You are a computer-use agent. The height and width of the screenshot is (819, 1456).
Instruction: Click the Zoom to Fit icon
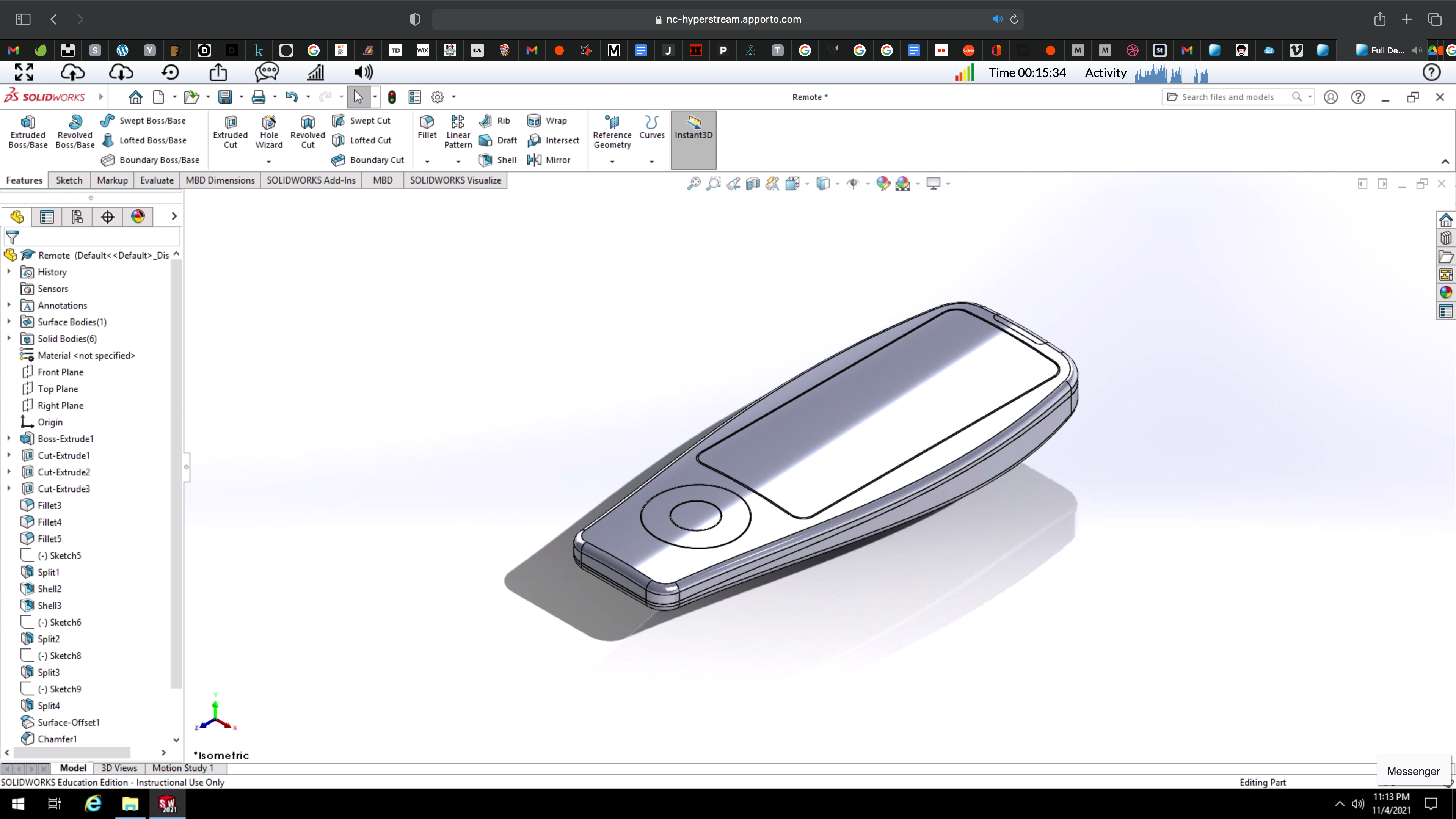pos(693,184)
